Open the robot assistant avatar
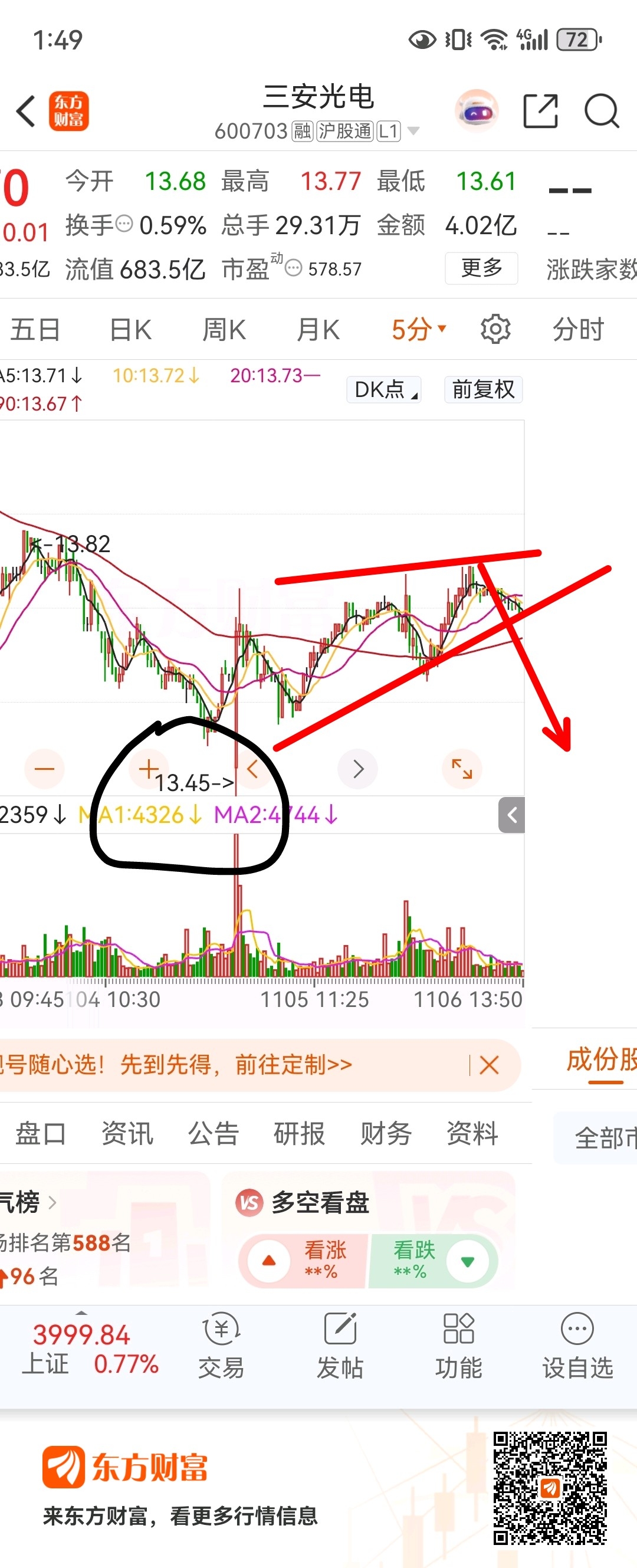This screenshot has height=1568, width=637. coord(477,111)
